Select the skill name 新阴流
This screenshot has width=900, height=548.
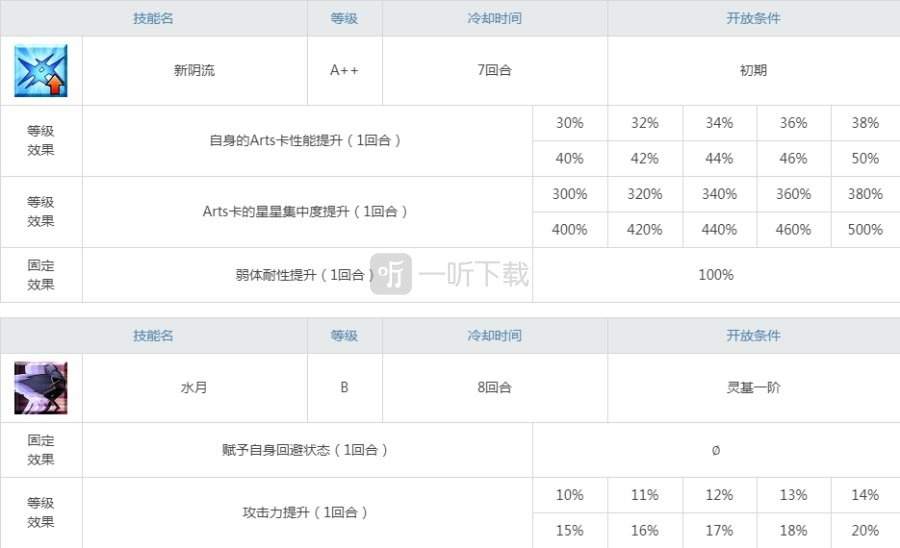click(195, 71)
